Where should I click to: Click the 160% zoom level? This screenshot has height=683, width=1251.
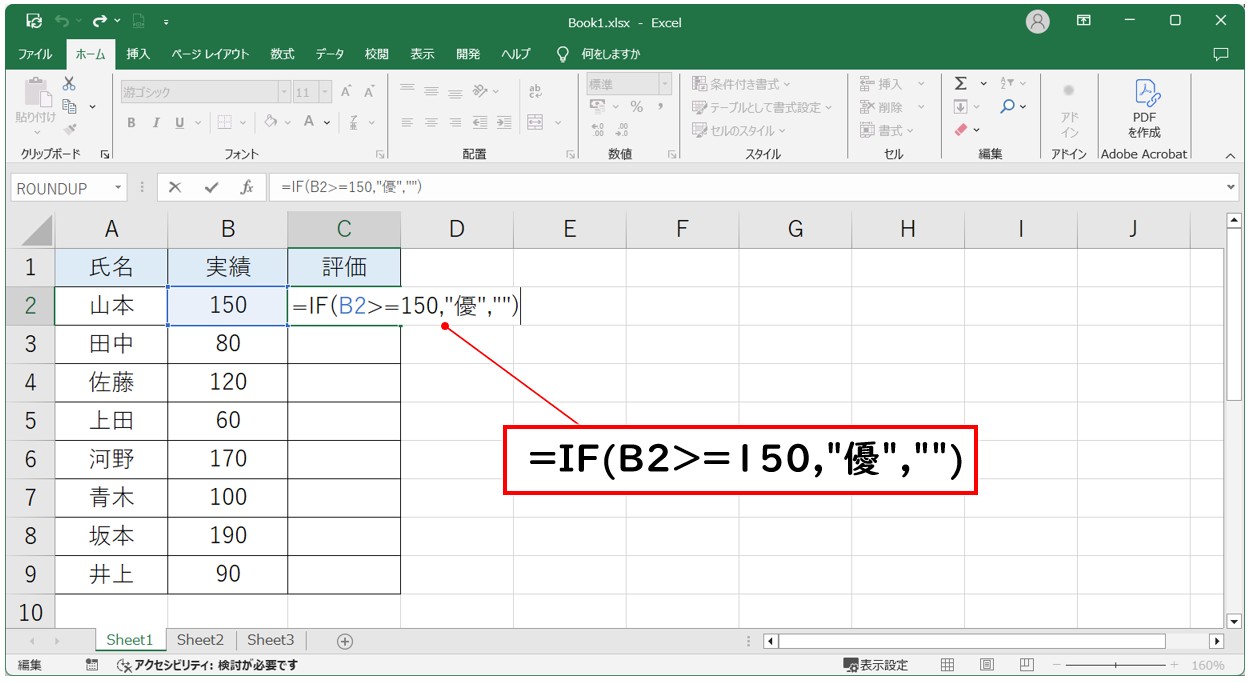click(x=1208, y=665)
